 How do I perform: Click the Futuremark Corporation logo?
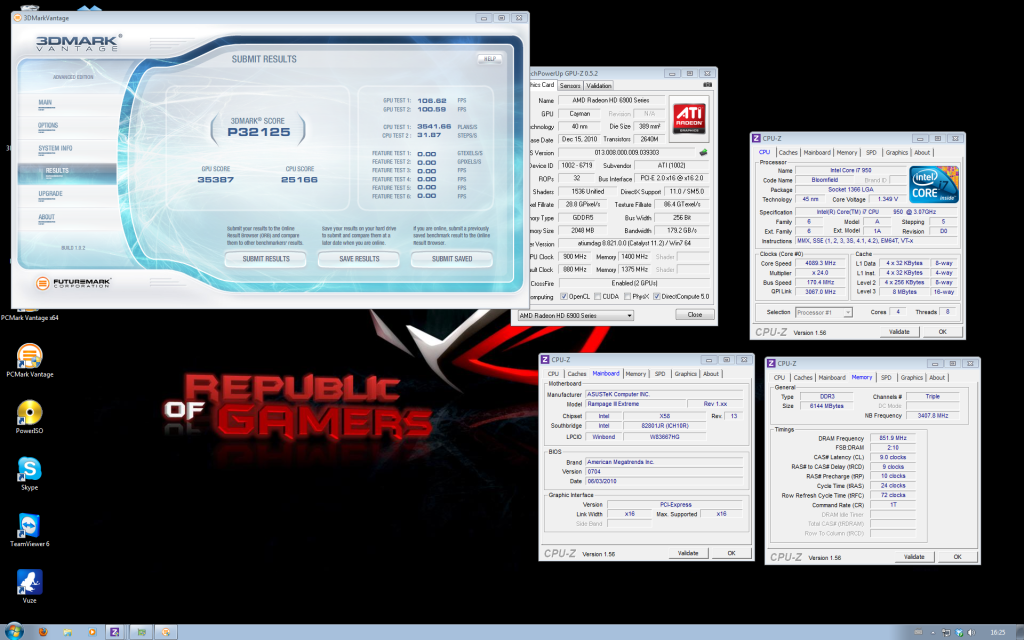click(74, 283)
